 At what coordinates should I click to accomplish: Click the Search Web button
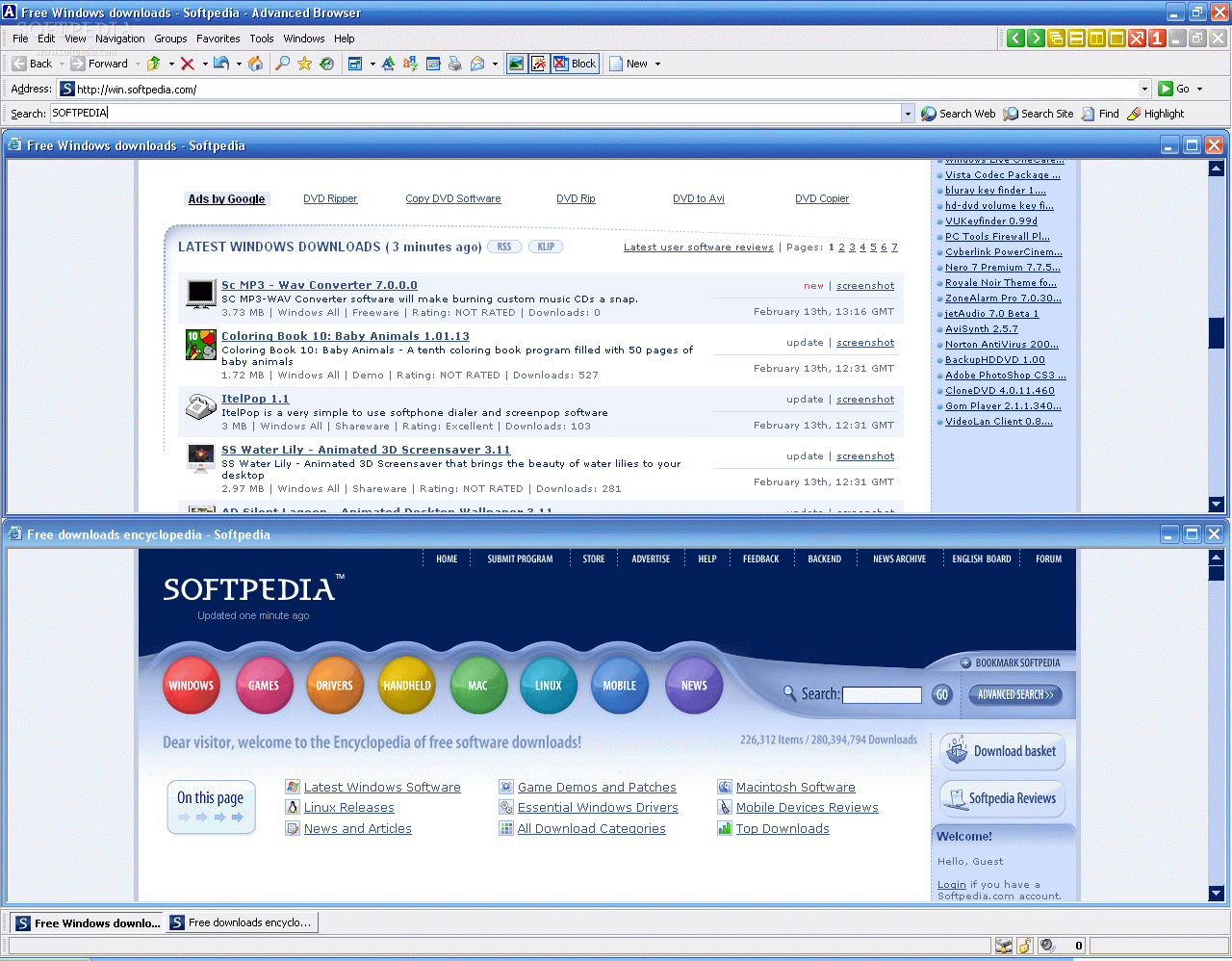tap(959, 114)
